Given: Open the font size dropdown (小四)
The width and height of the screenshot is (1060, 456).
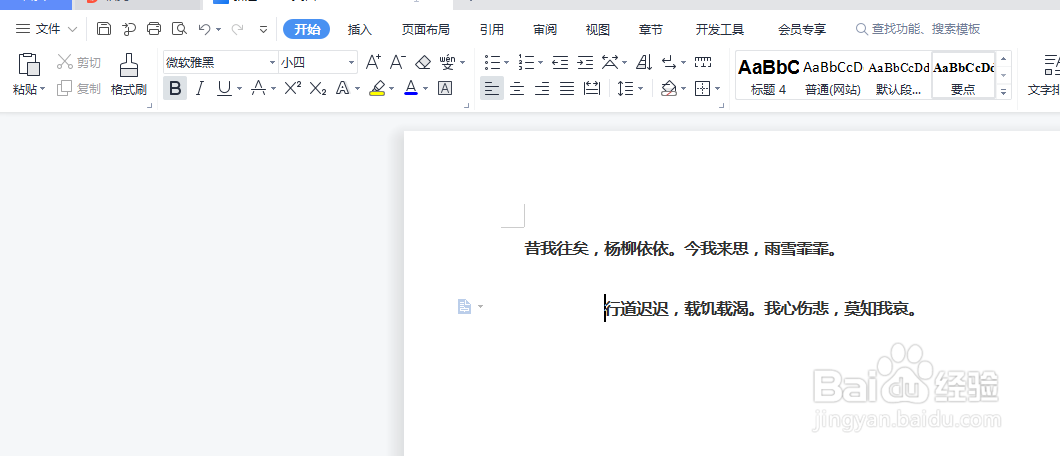Looking at the screenshot, I should (x=352, y=63).
